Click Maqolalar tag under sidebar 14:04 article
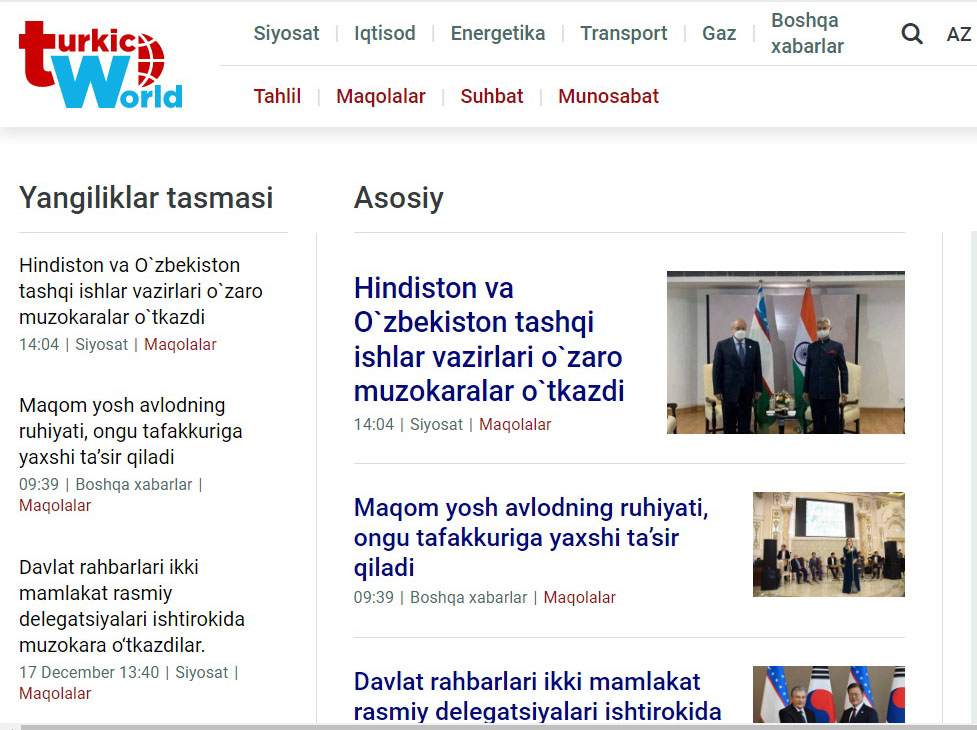977x730 pixels. tap(180, 344)
